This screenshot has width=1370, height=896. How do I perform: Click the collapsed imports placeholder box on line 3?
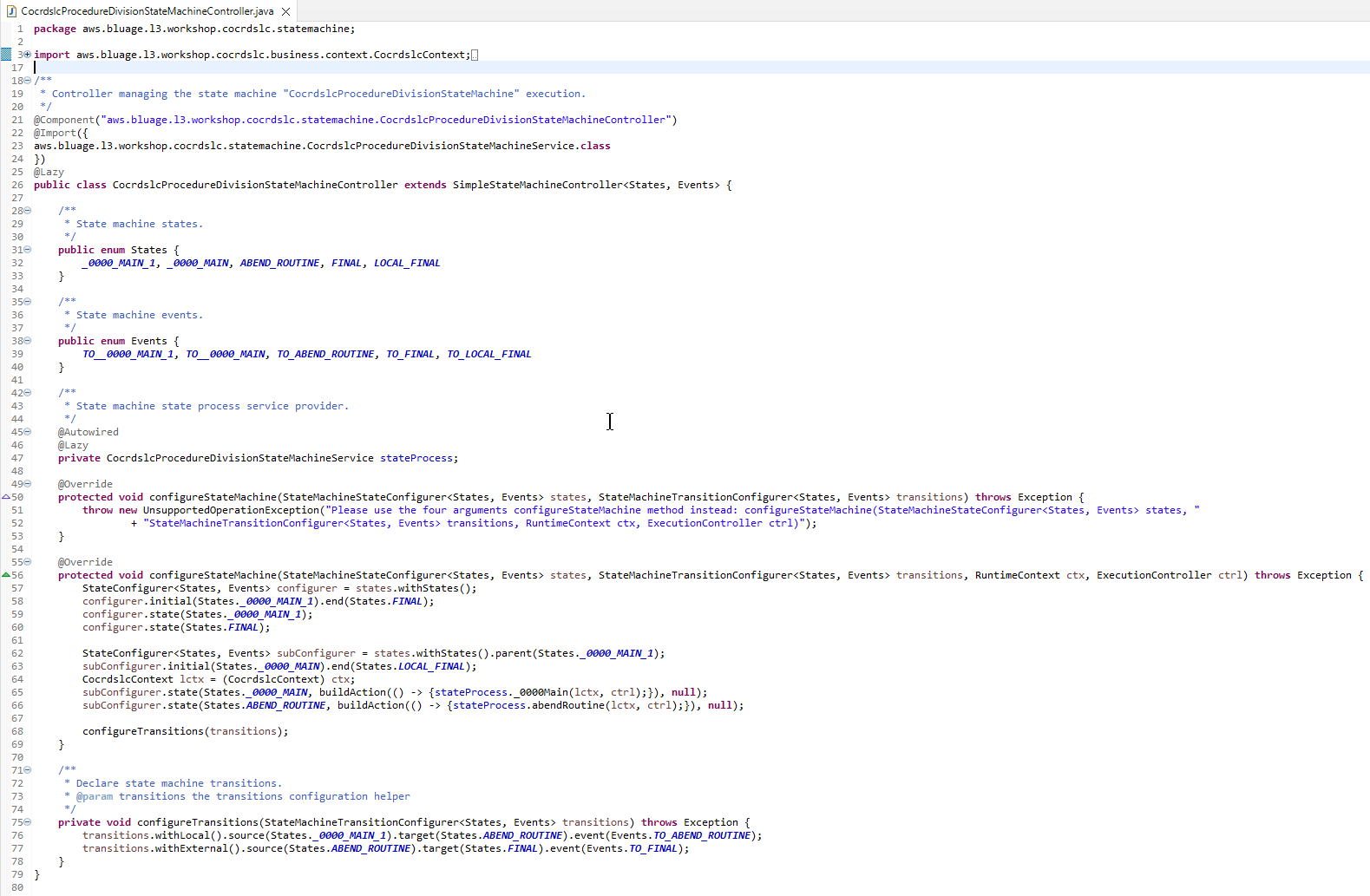tap(475, 55)
